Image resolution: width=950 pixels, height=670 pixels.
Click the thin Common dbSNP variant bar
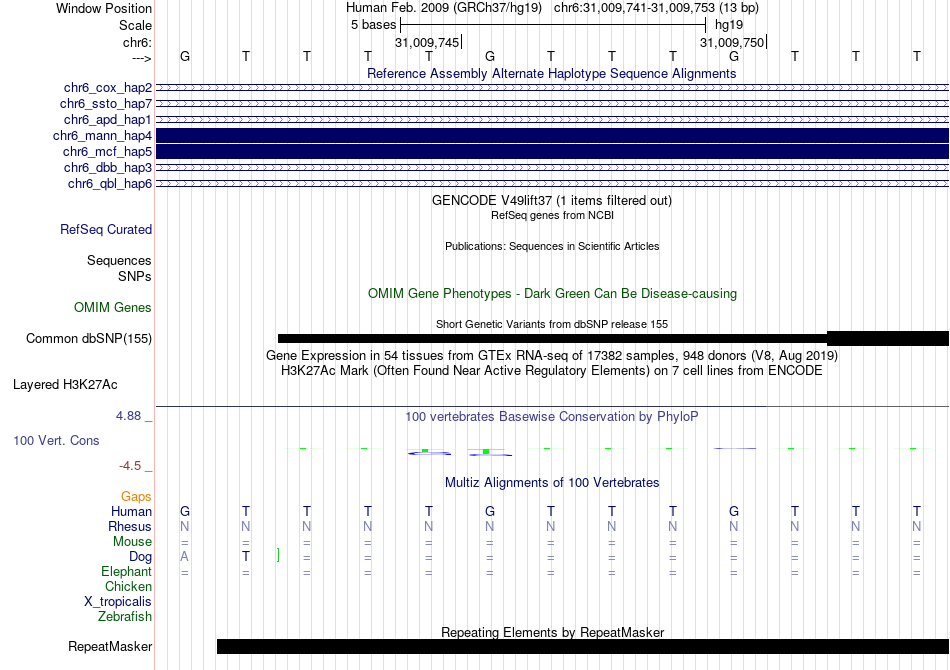click(x=552, y=339)
